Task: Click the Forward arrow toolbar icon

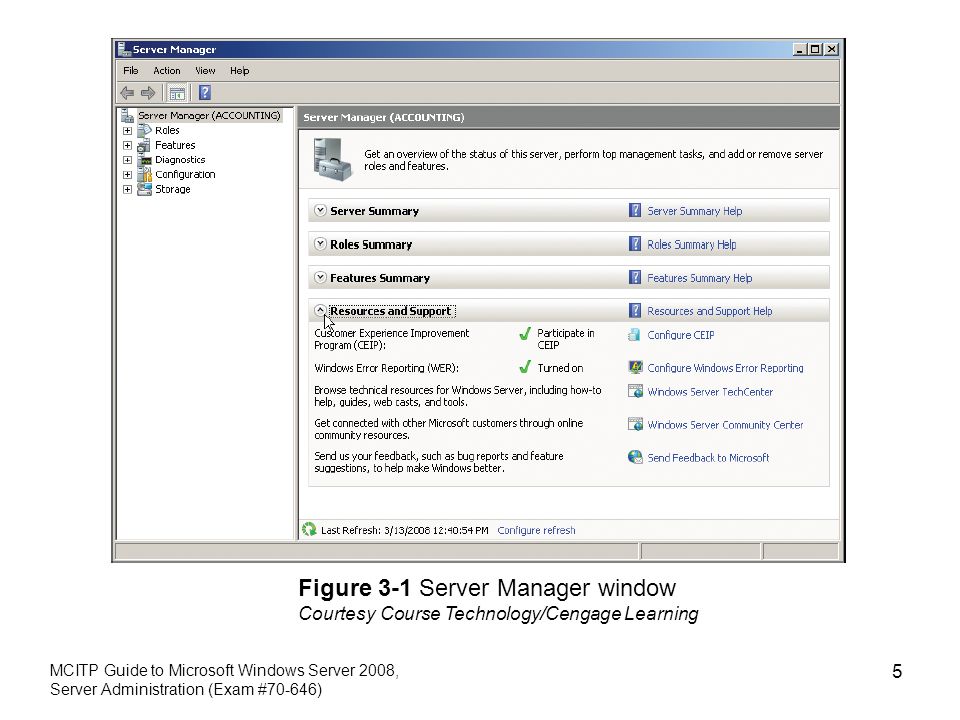Action: click(x=148, y=93)
